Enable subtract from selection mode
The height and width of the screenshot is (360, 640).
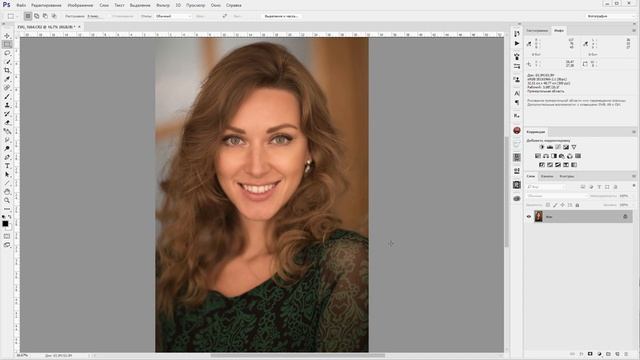(45, 16)
